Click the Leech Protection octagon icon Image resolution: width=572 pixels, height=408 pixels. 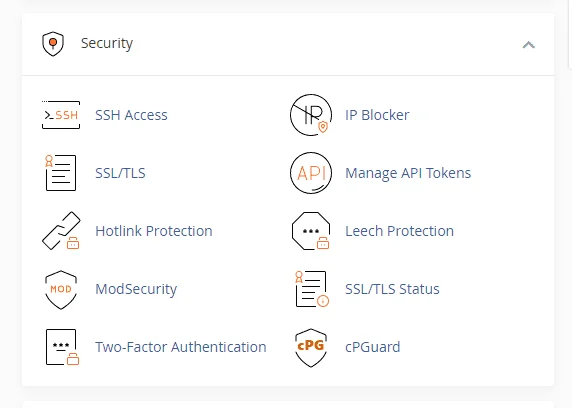311,231
